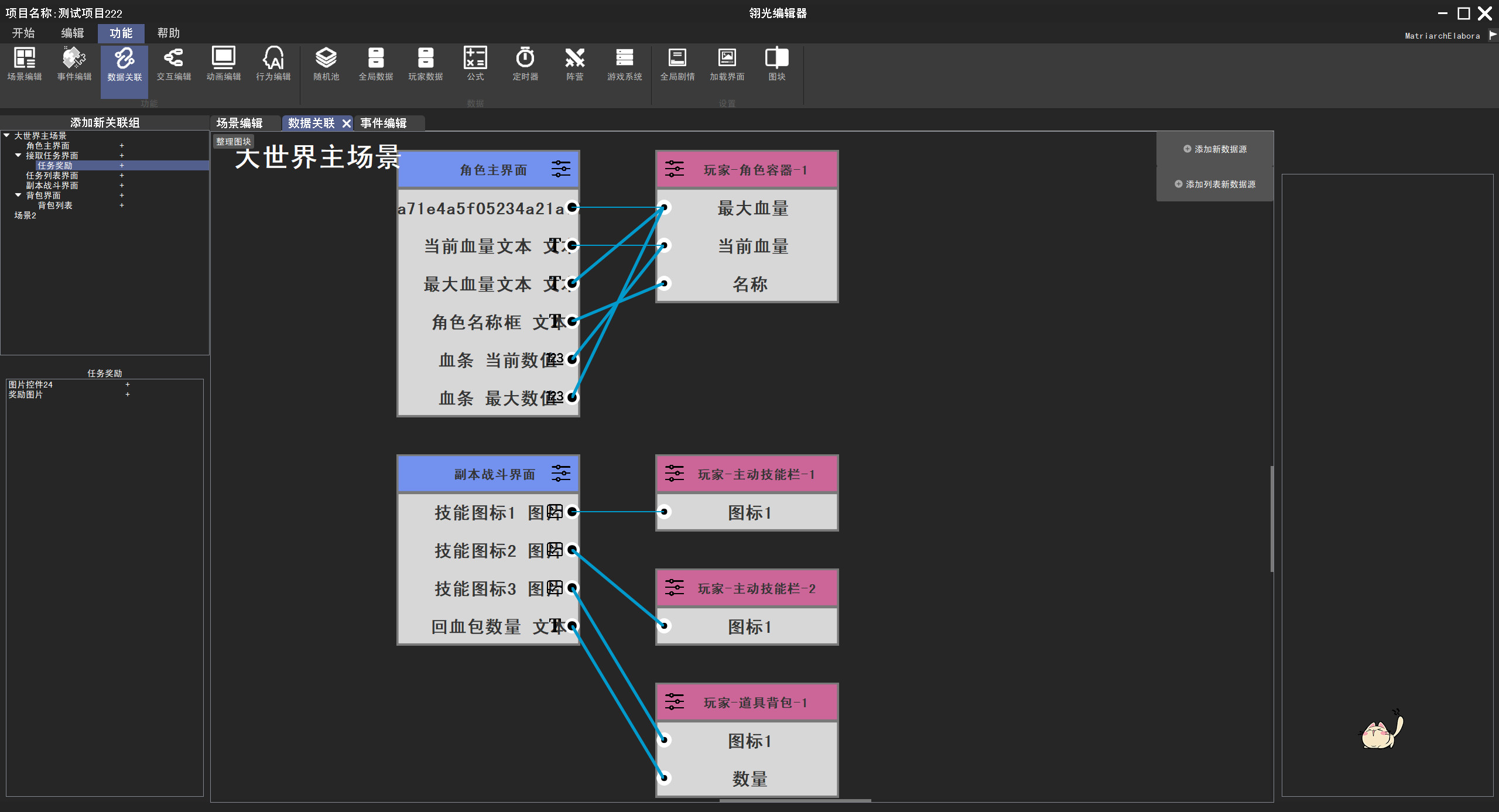Open the 交互编辑 tool
The image size is (1499, 812).
click(x=173, y=63)
